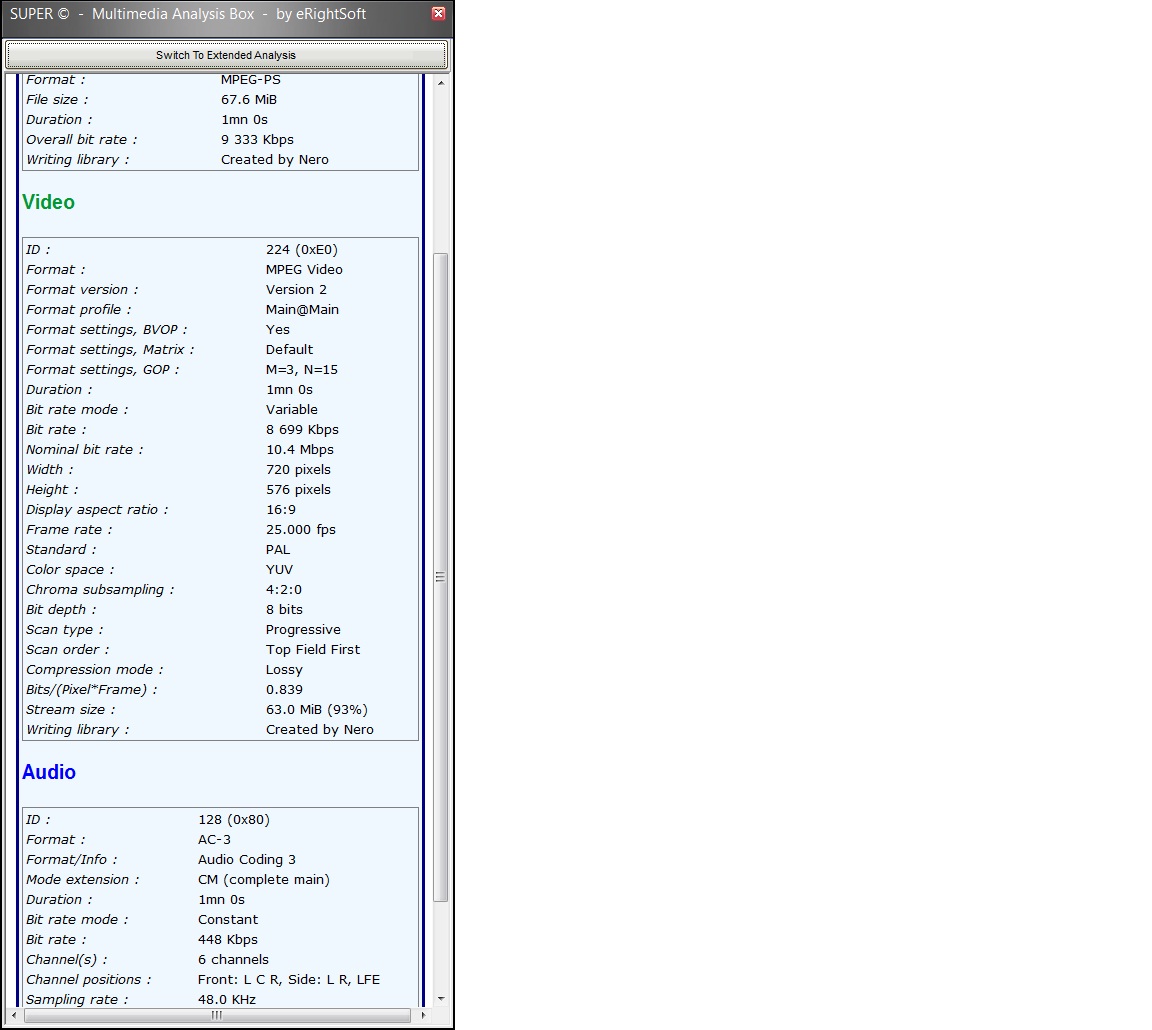The width and height of the screenshot is (1152, 1030).
Task: Click the Constant bit rate mode value
Action: coord(228,920)
